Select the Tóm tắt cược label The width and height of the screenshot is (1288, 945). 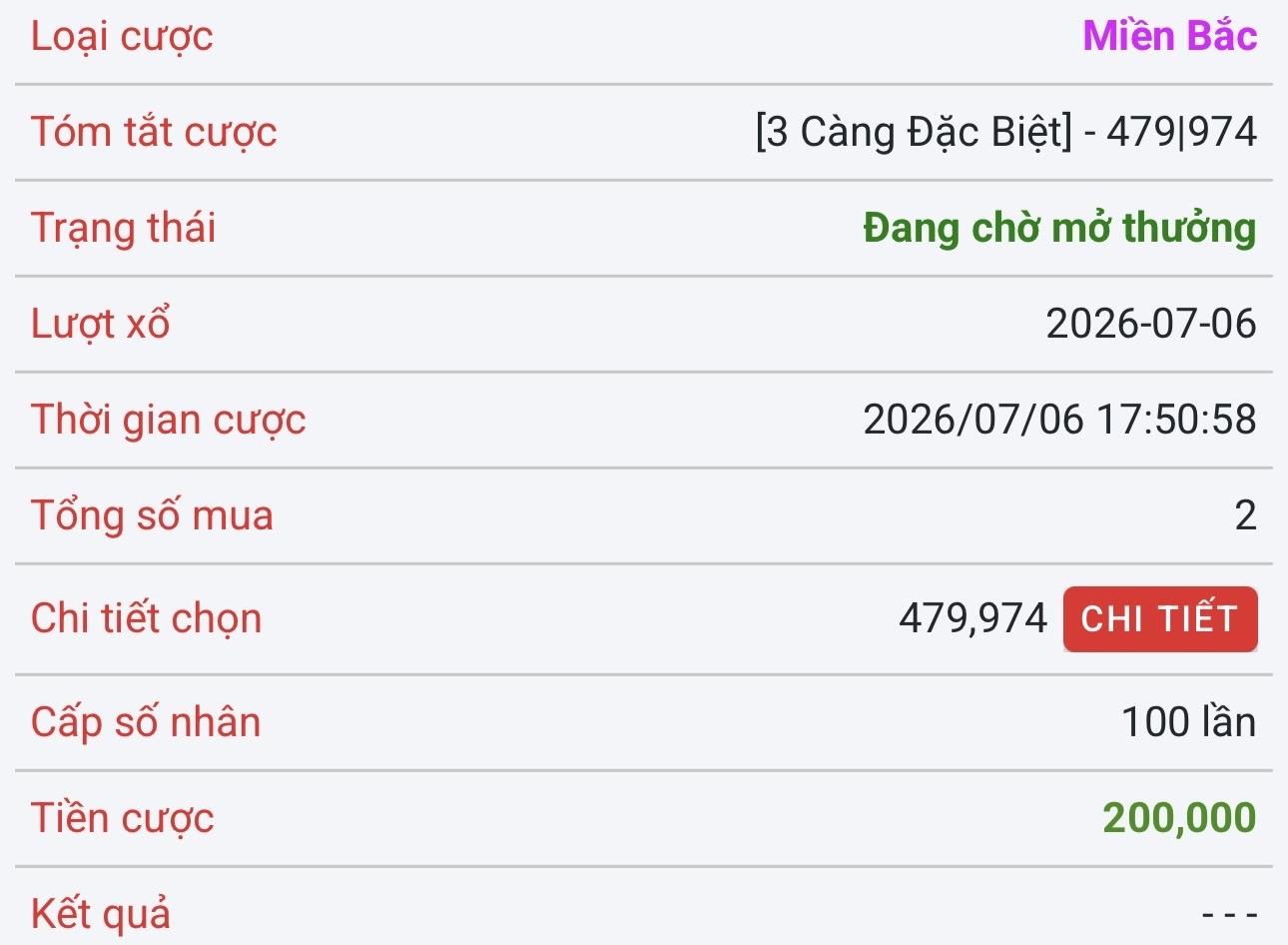[x=154, y=132]
